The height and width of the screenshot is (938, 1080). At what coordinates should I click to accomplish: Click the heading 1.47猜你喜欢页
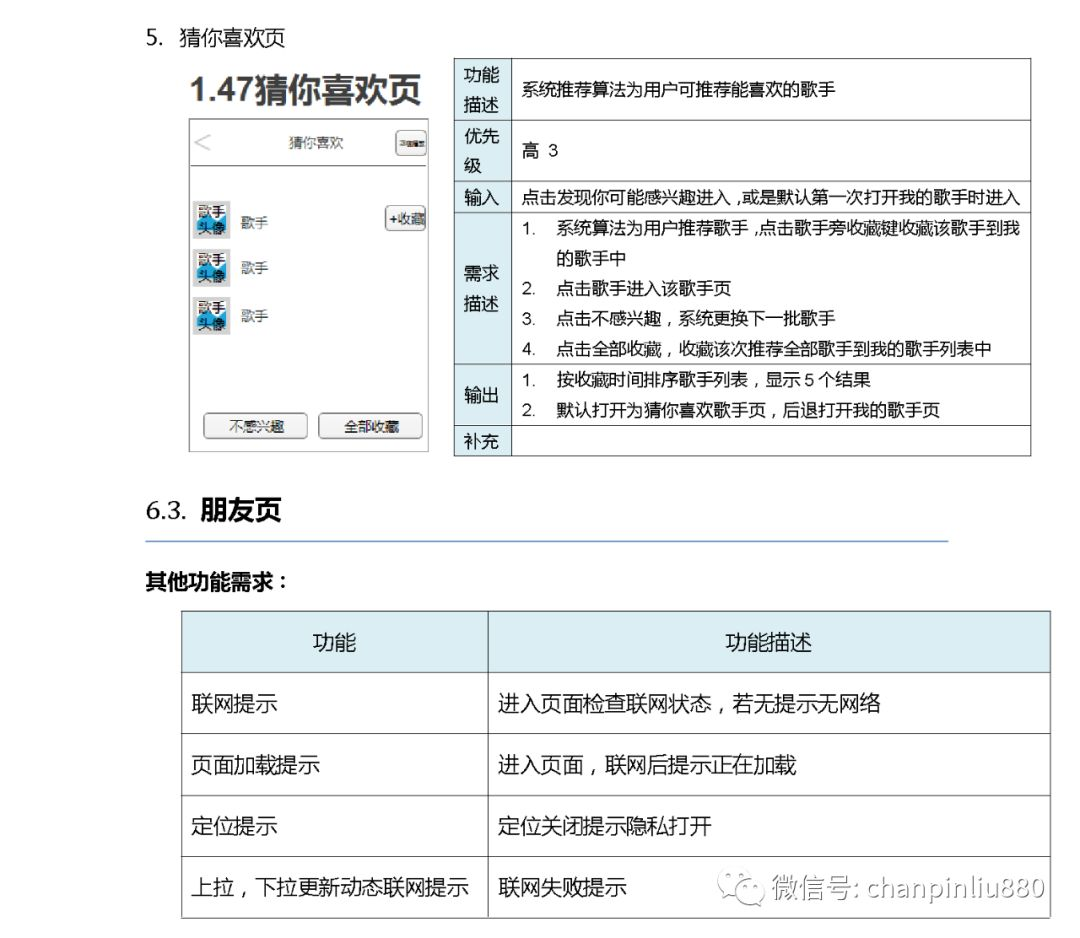click(305, 90)
